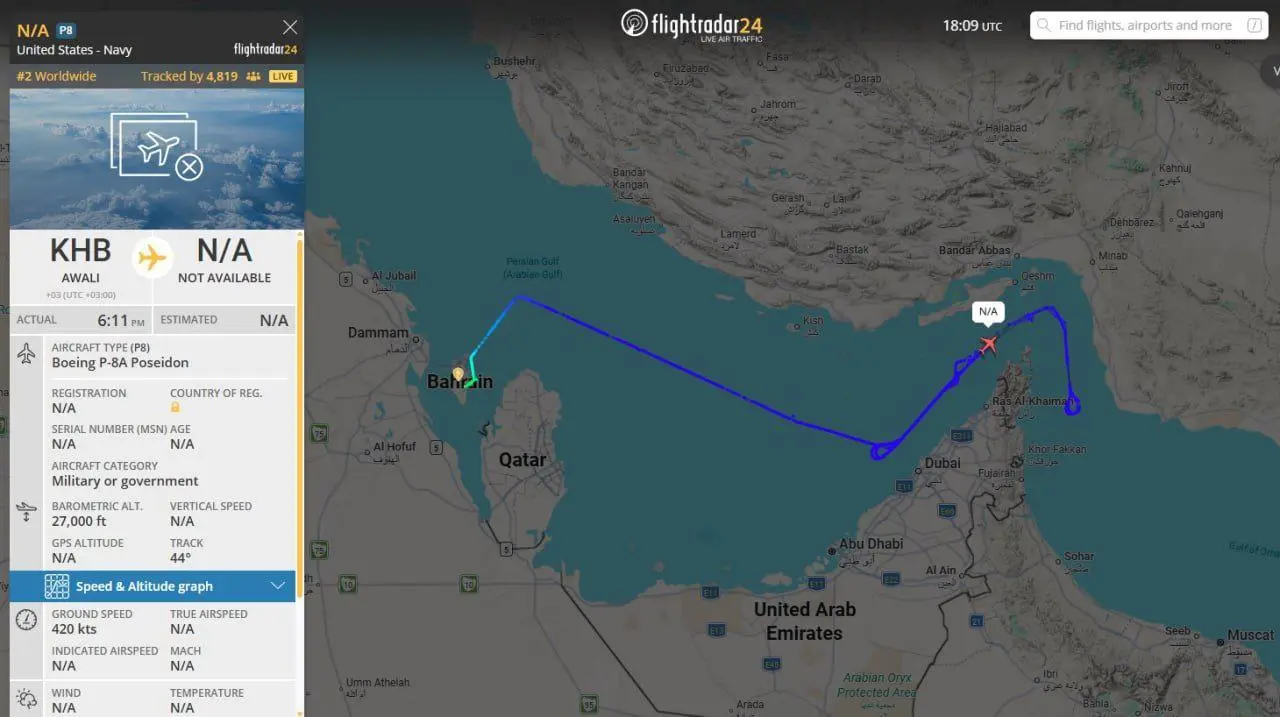Click the P8 aircraft type badge in header
Image resolution: width=1280 pixels, height=717 pixels.
click(x=65, y=30)
